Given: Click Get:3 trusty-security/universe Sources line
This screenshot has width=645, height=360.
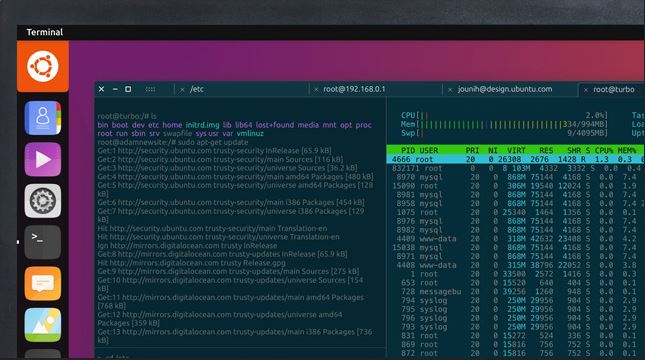Looking at the screenshot, I should pyautogui.click(x=227, y=168).
